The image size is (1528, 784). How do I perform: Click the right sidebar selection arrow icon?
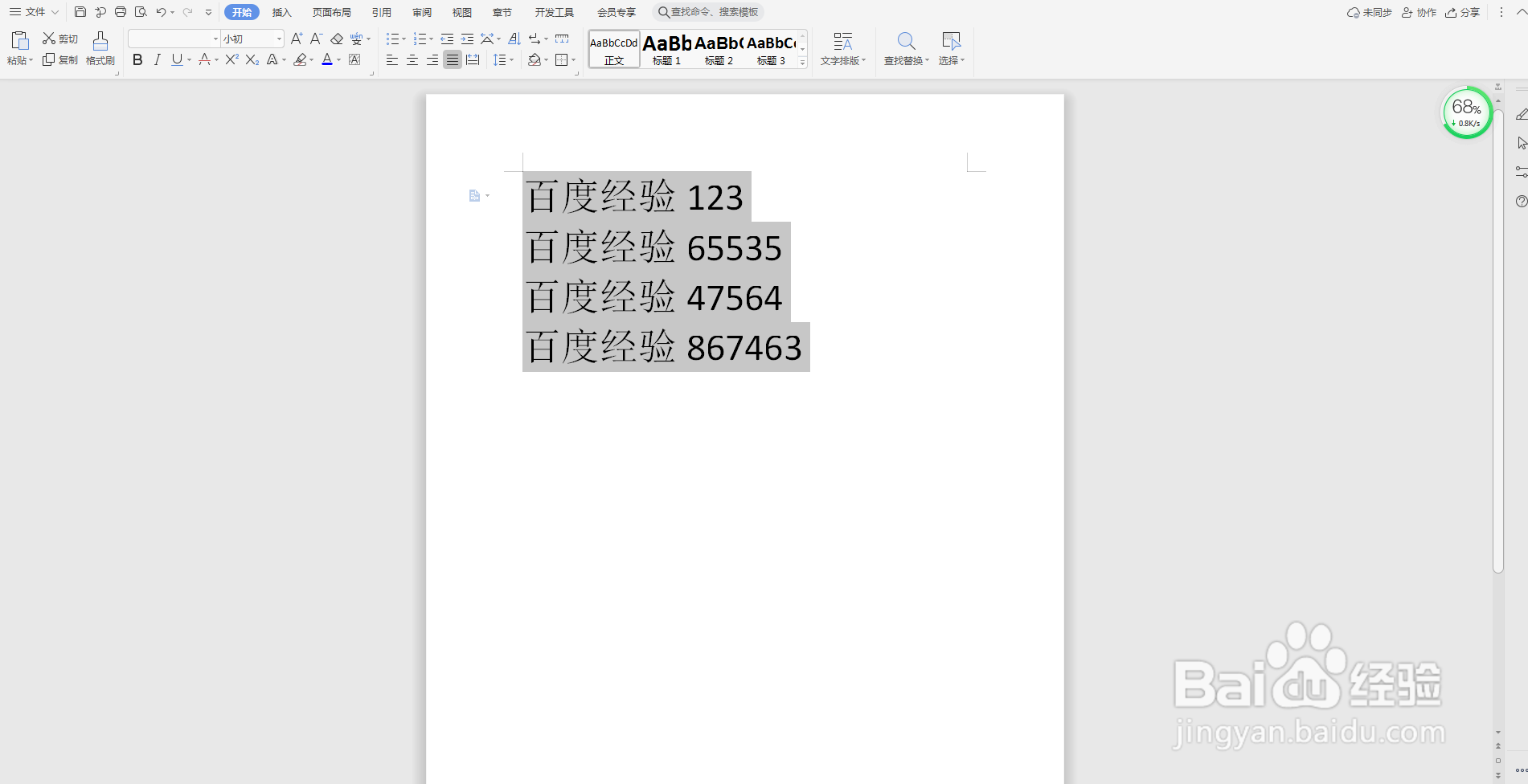point(1521,143)
